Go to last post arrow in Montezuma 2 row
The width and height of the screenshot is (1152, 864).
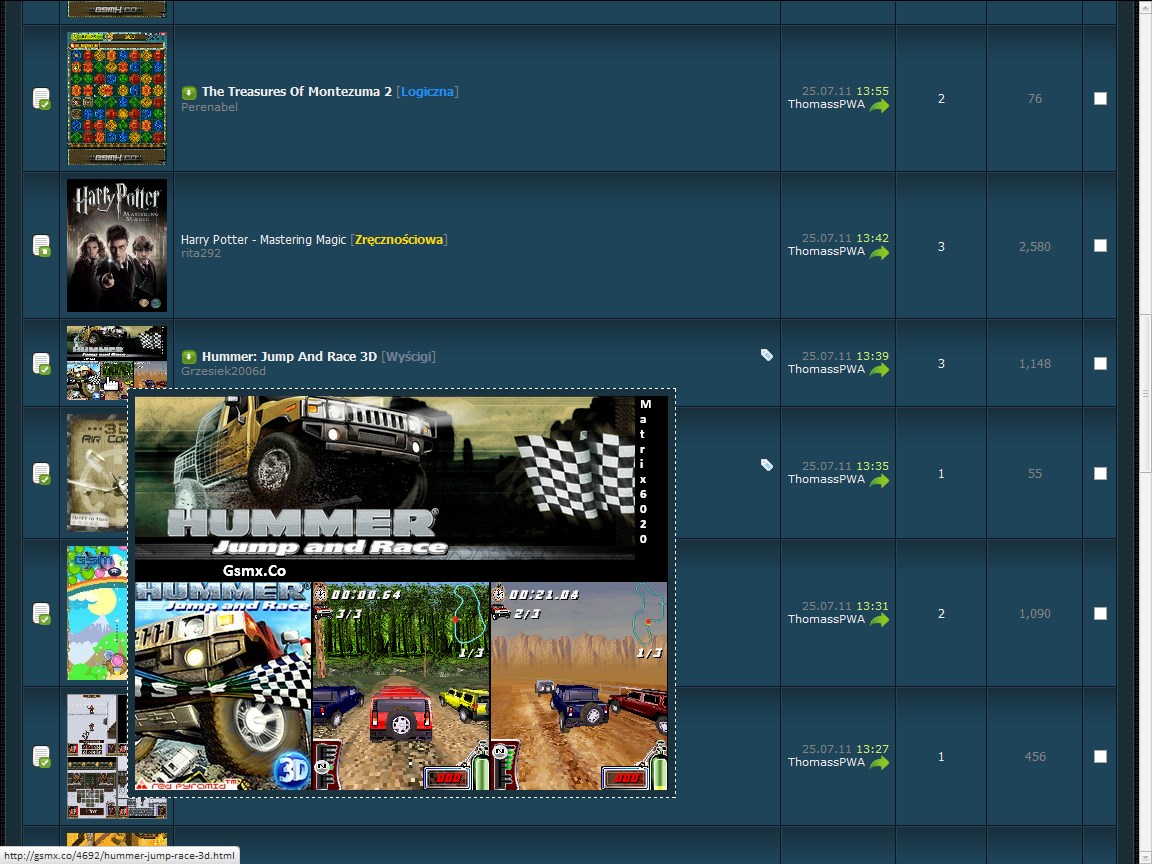(x=879, y=105)
